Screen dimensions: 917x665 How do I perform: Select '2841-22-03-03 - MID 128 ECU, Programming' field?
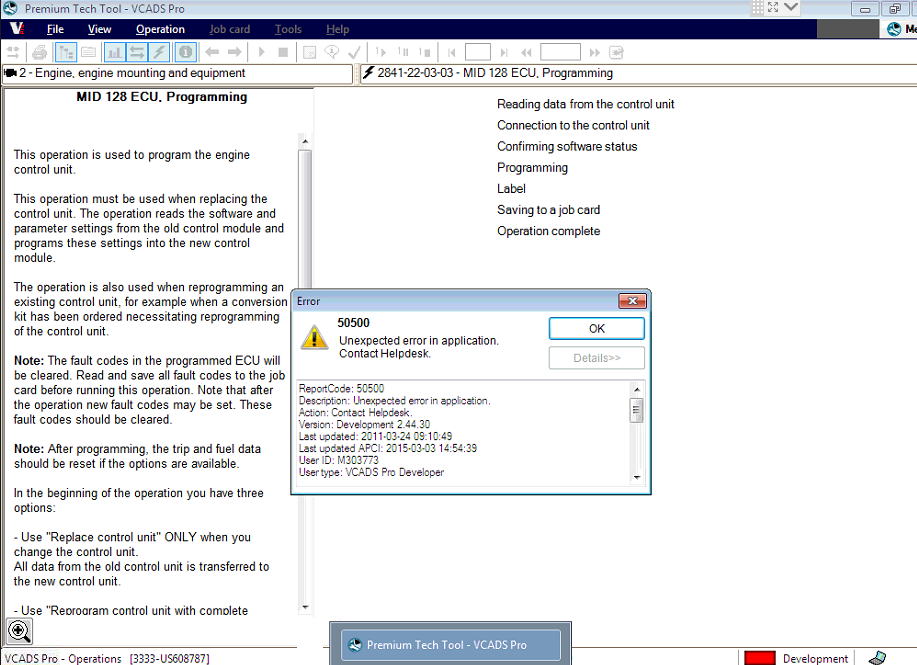[x=638, y=73]
